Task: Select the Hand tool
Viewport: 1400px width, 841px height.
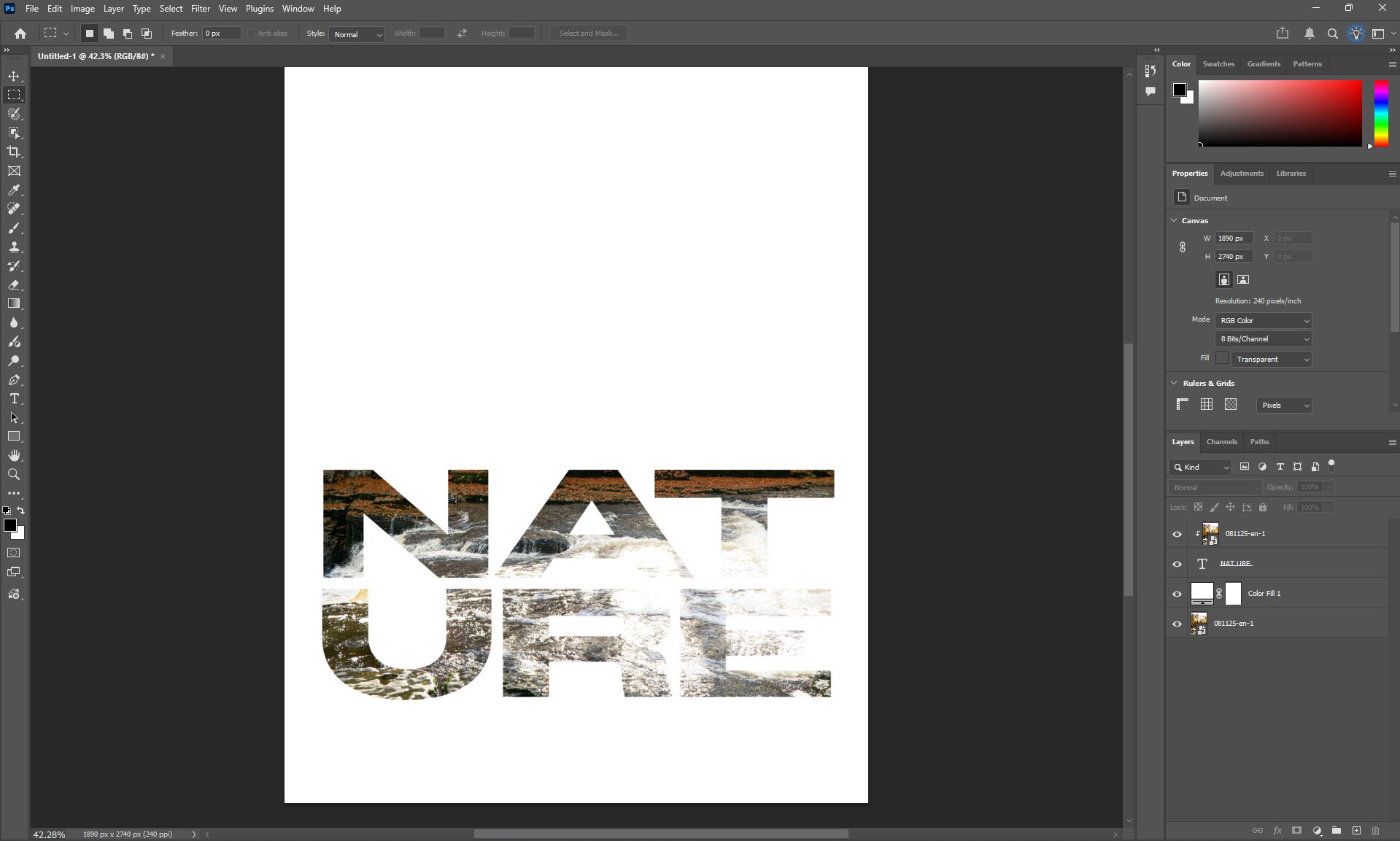Action: pyautogui.click(x=14, y=456)
